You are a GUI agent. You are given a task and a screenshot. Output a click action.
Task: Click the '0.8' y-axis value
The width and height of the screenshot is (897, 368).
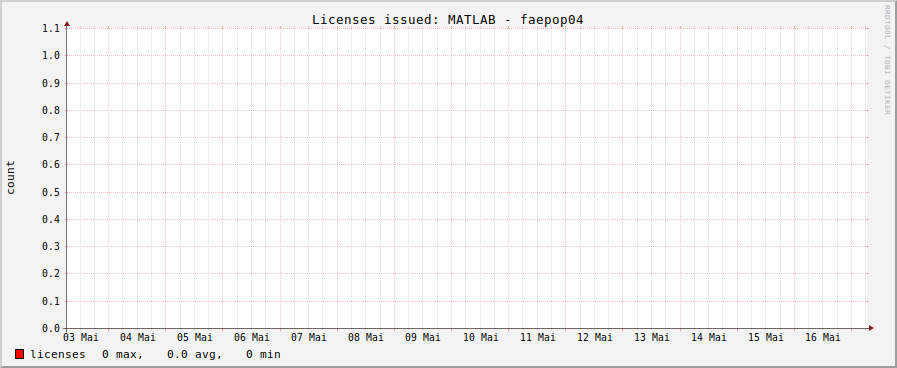click(x=51, y=110)
